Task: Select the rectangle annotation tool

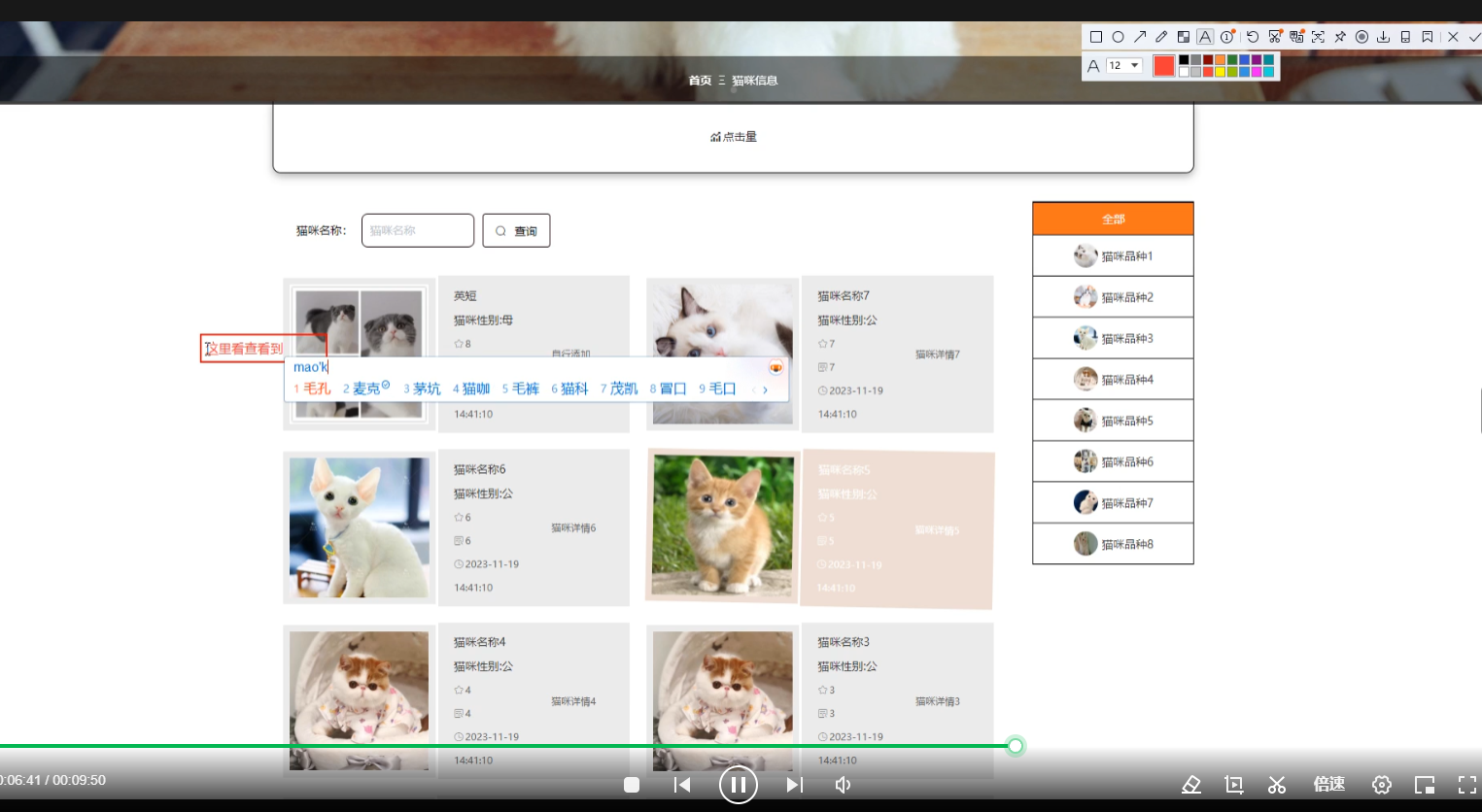Action: [1096, 37]
